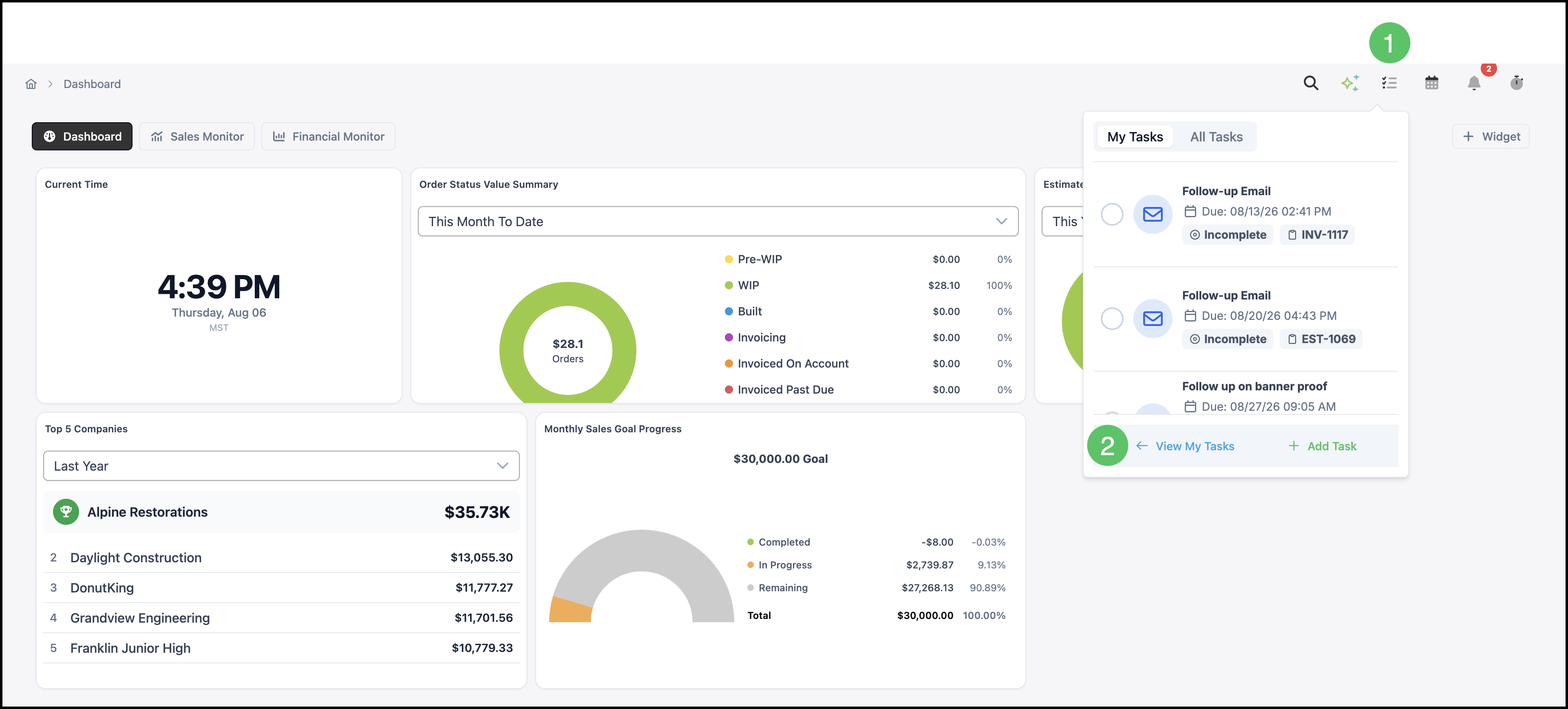Open the task checklist icon
The width and height of the screenshot is (1568, 709).
coord(1389,83)
